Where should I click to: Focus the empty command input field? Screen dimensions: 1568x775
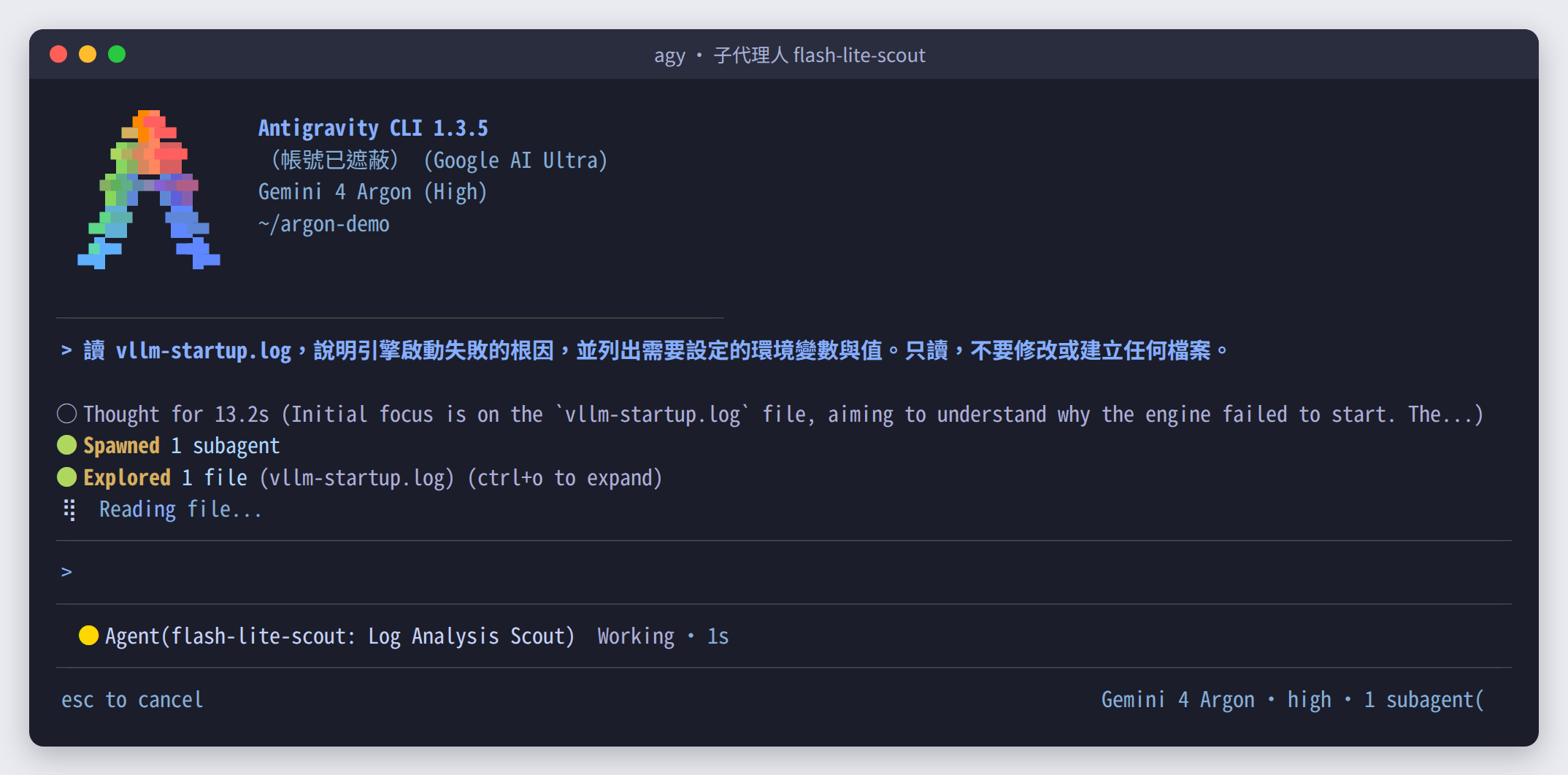783,572
